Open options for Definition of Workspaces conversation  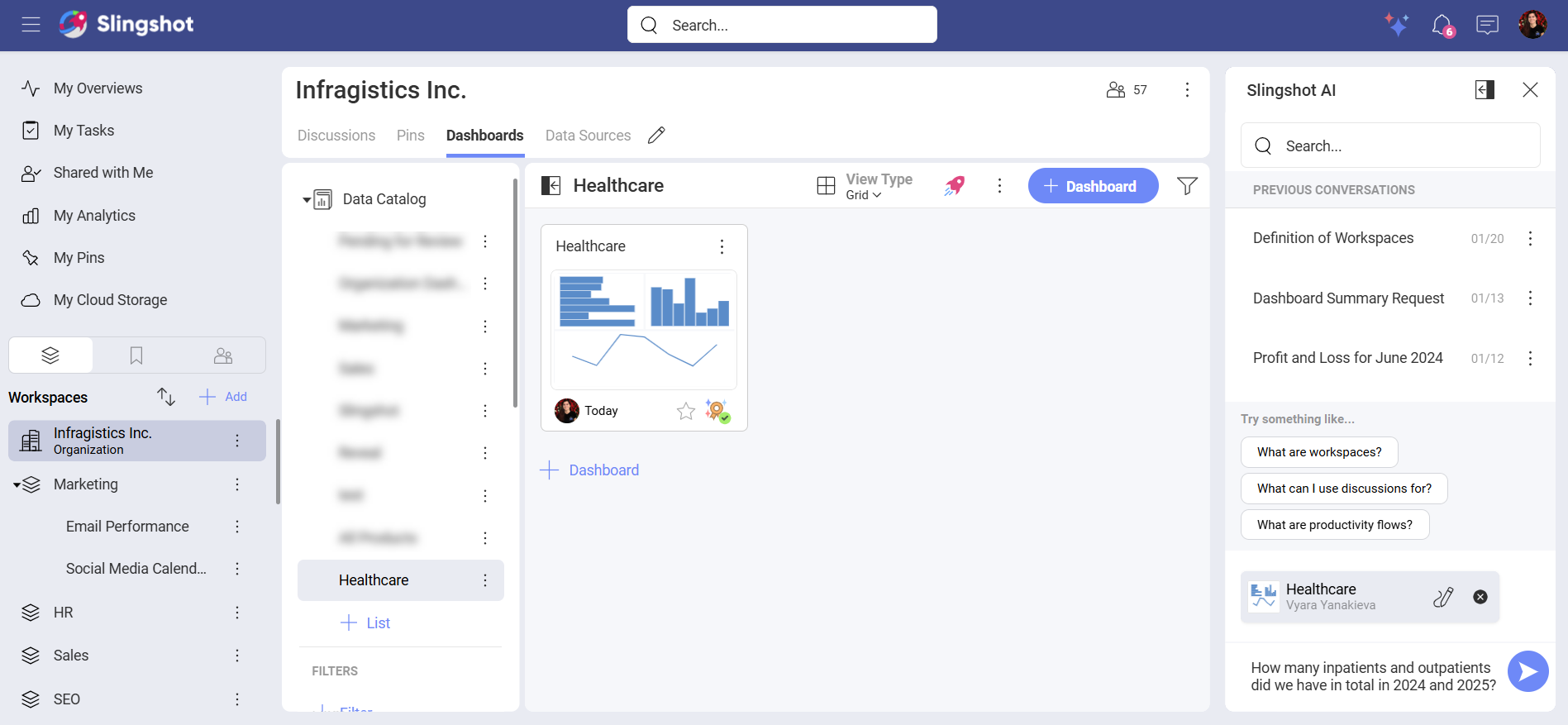[x=1530, y=238]
